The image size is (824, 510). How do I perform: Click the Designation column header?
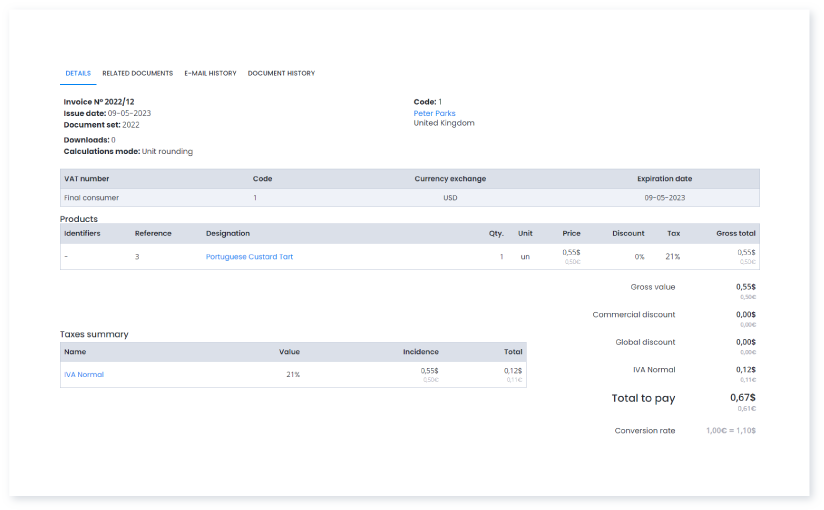pos(228,233)
